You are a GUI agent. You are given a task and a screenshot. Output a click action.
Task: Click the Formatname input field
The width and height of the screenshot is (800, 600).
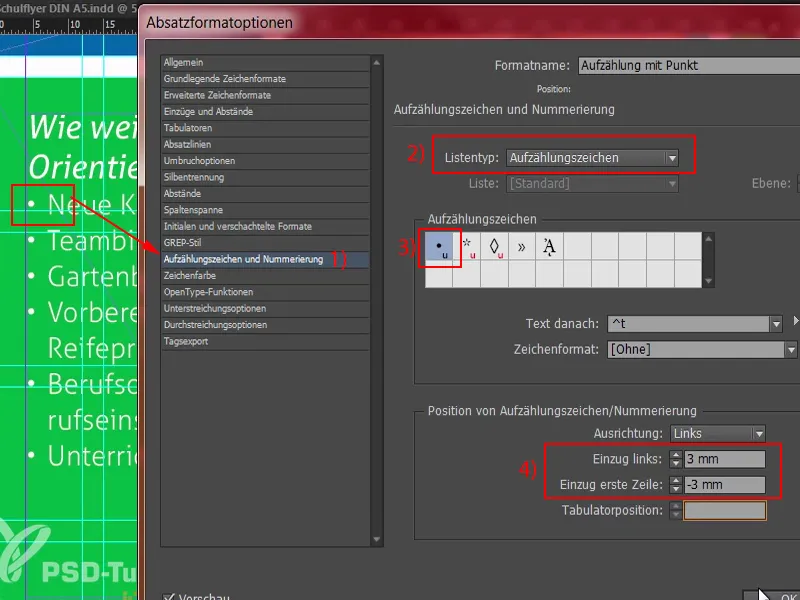689,65
